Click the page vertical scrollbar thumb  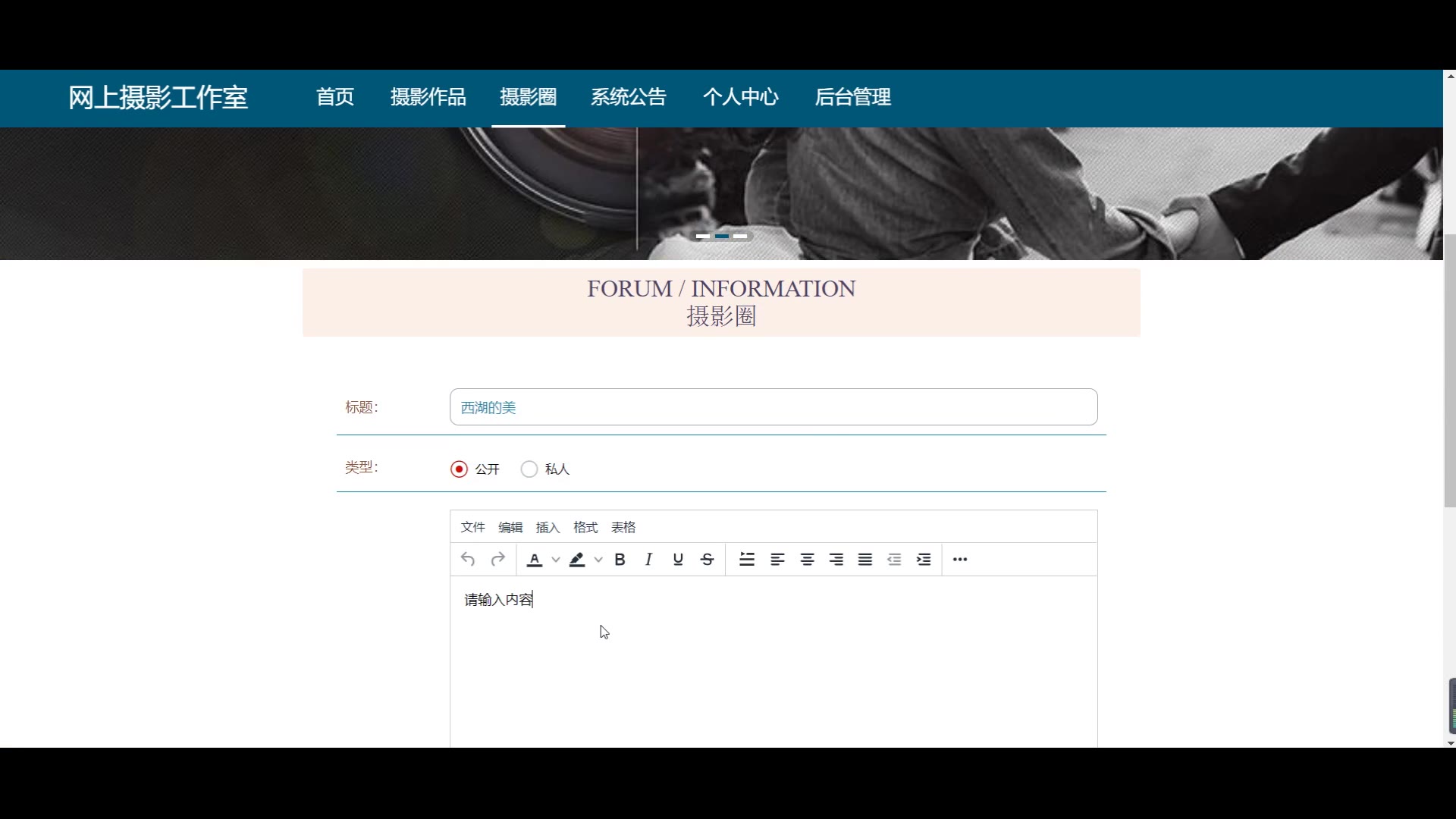[1450, 371]
